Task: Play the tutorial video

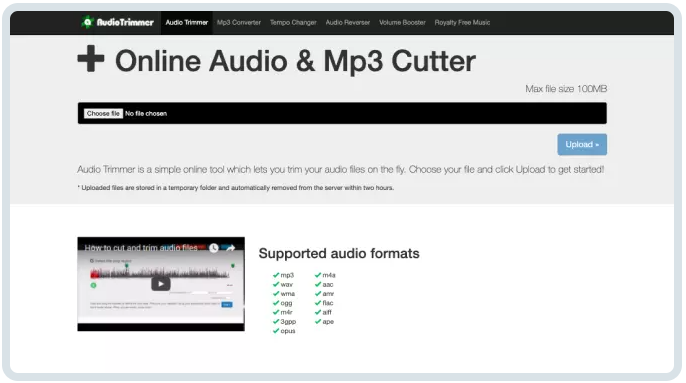Action: point(161,284)
